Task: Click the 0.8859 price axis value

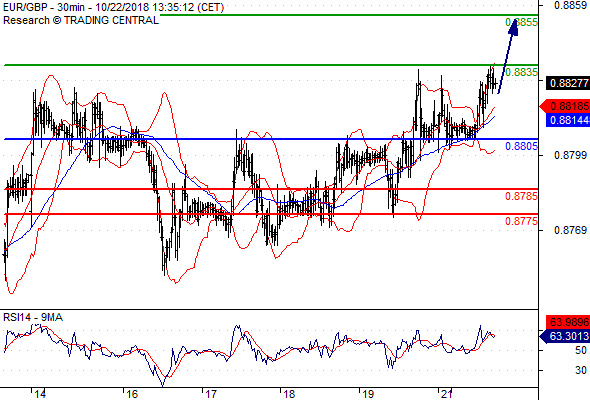Action: [x=570, y=5]
